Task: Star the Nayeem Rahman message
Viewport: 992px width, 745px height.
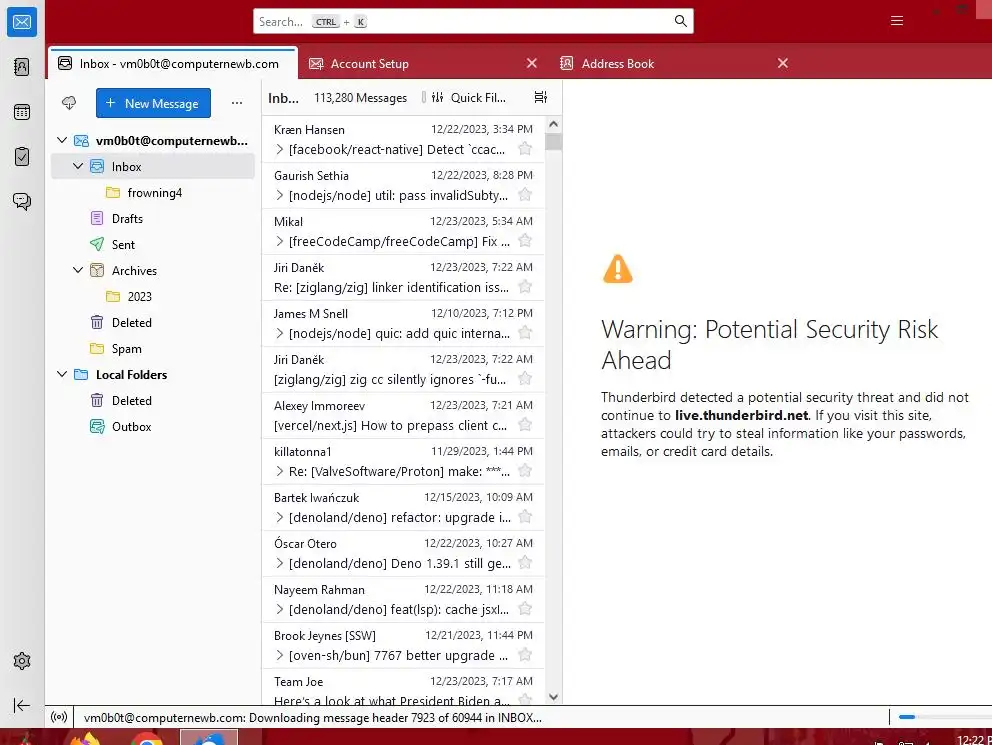Action: [x=524, y=609]
